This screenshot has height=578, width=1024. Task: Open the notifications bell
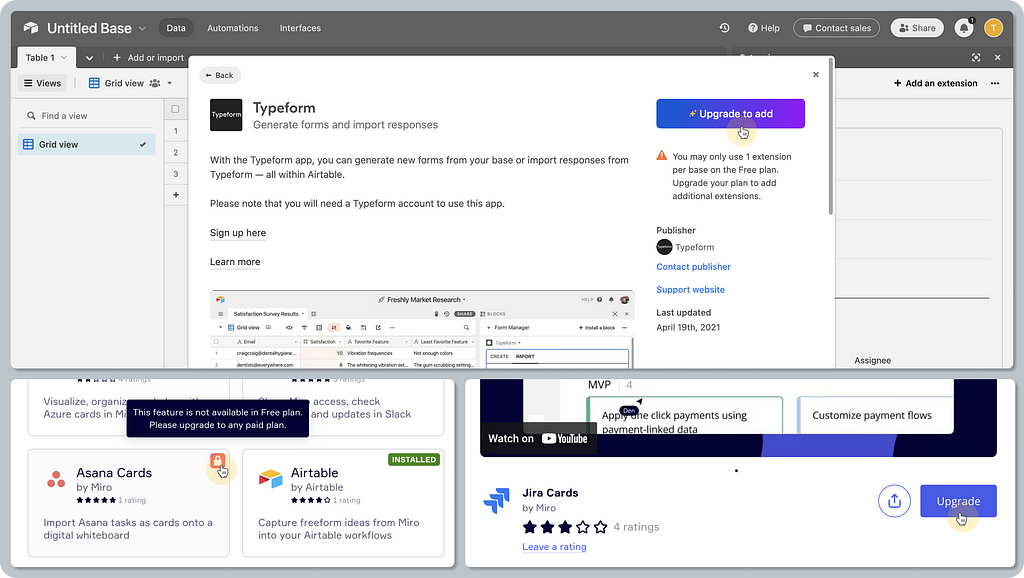(x=964, y=28)
